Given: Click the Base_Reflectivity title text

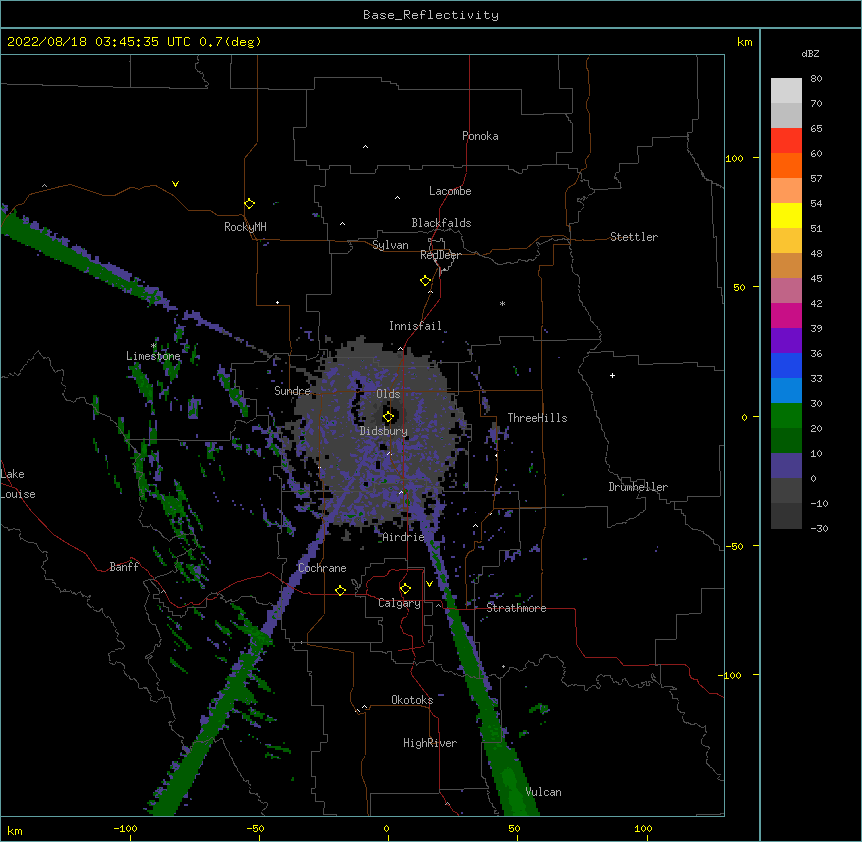Looking at the screenshot, I should [431, 15].
